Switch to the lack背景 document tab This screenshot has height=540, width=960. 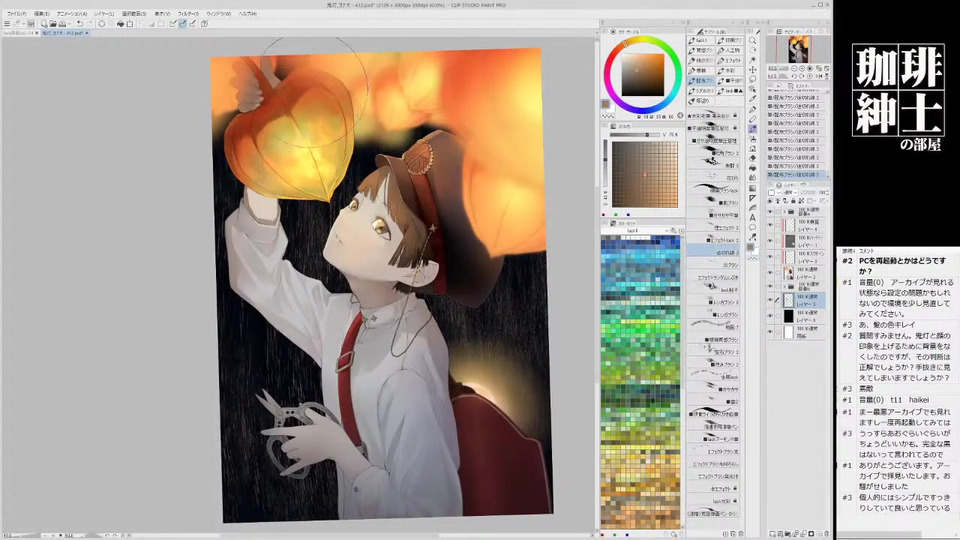pyautogui.click(x=17, y=33)
